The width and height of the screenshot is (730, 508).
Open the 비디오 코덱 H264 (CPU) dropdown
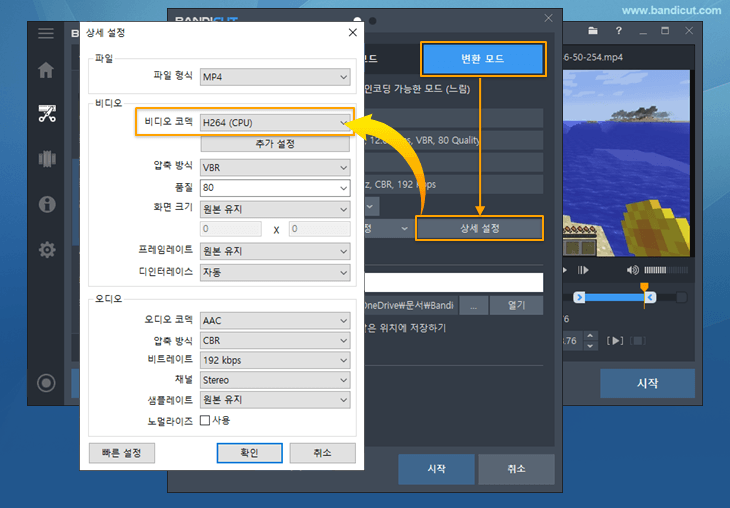[x=275, y=122]
